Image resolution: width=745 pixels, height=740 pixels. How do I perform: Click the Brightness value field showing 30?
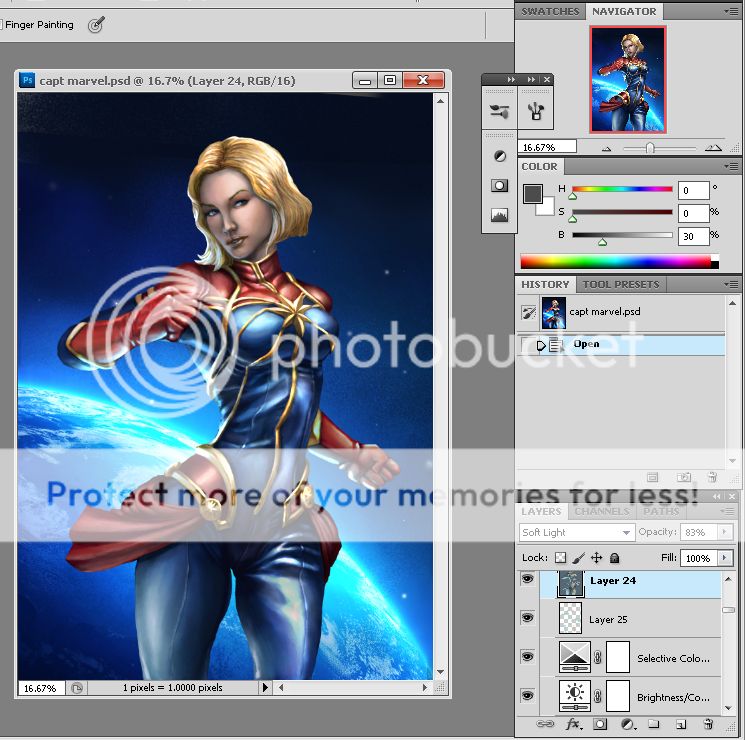[694, 236]
